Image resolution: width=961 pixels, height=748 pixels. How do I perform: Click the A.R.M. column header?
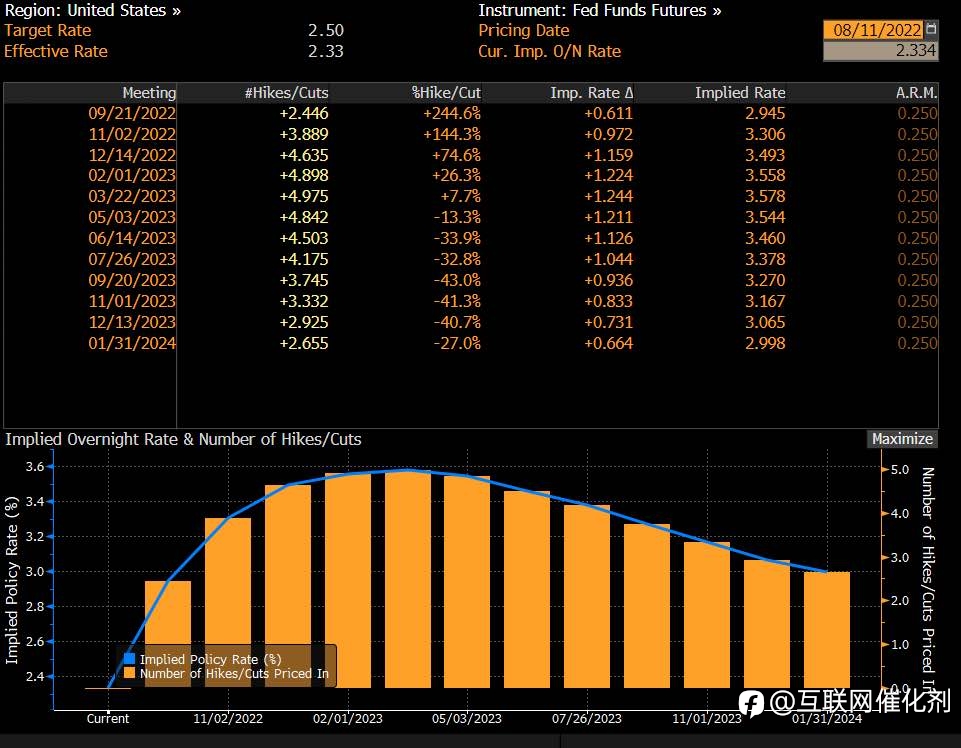(916, 93)
